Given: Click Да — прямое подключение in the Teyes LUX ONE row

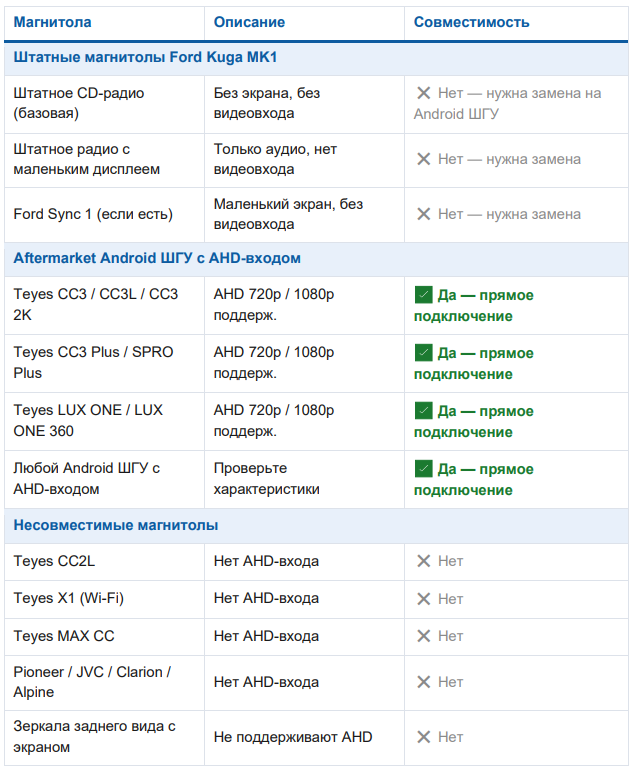Looking at the screenshot, I should (x=474, y=421).
